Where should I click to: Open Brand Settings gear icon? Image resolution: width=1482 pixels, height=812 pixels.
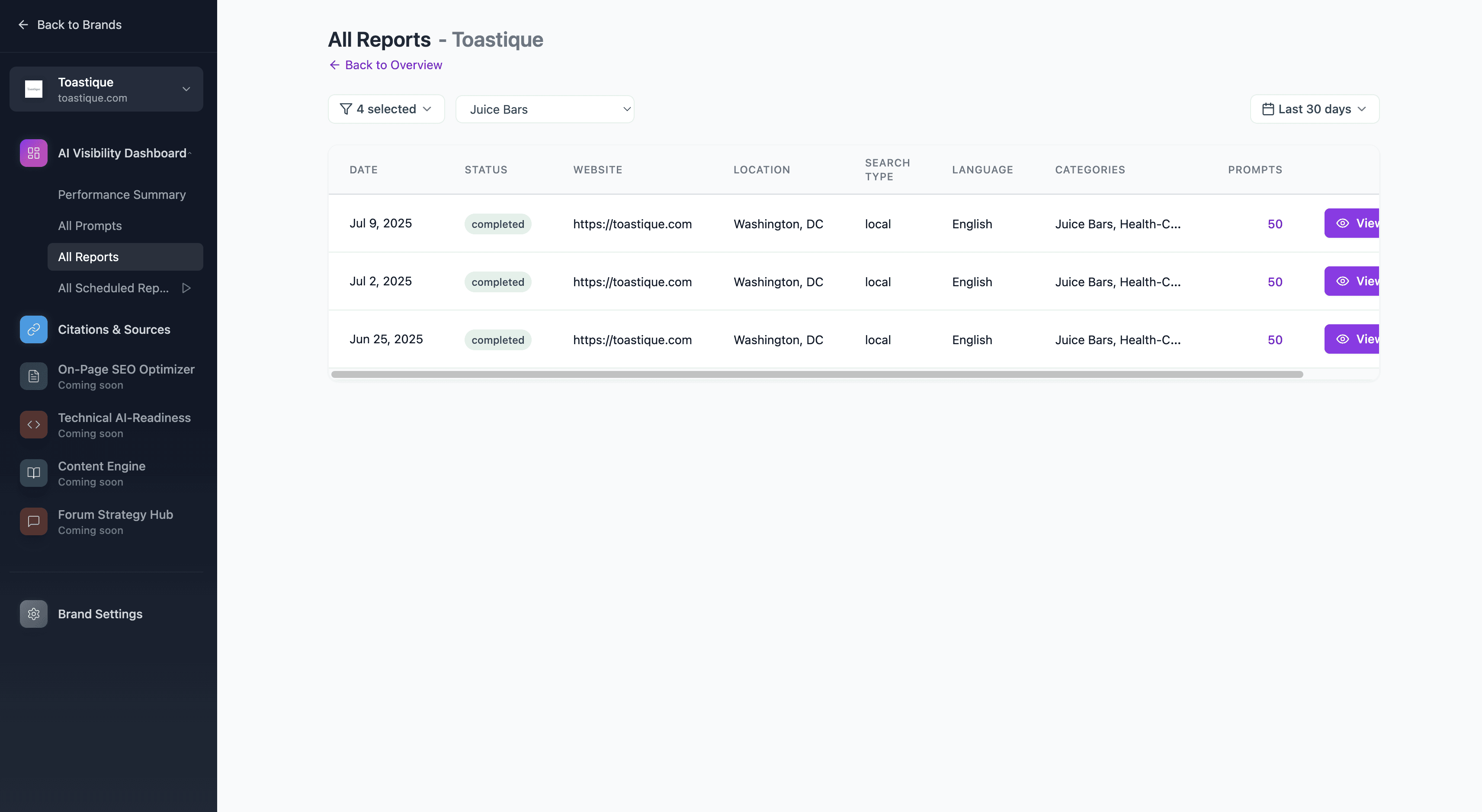33,614
